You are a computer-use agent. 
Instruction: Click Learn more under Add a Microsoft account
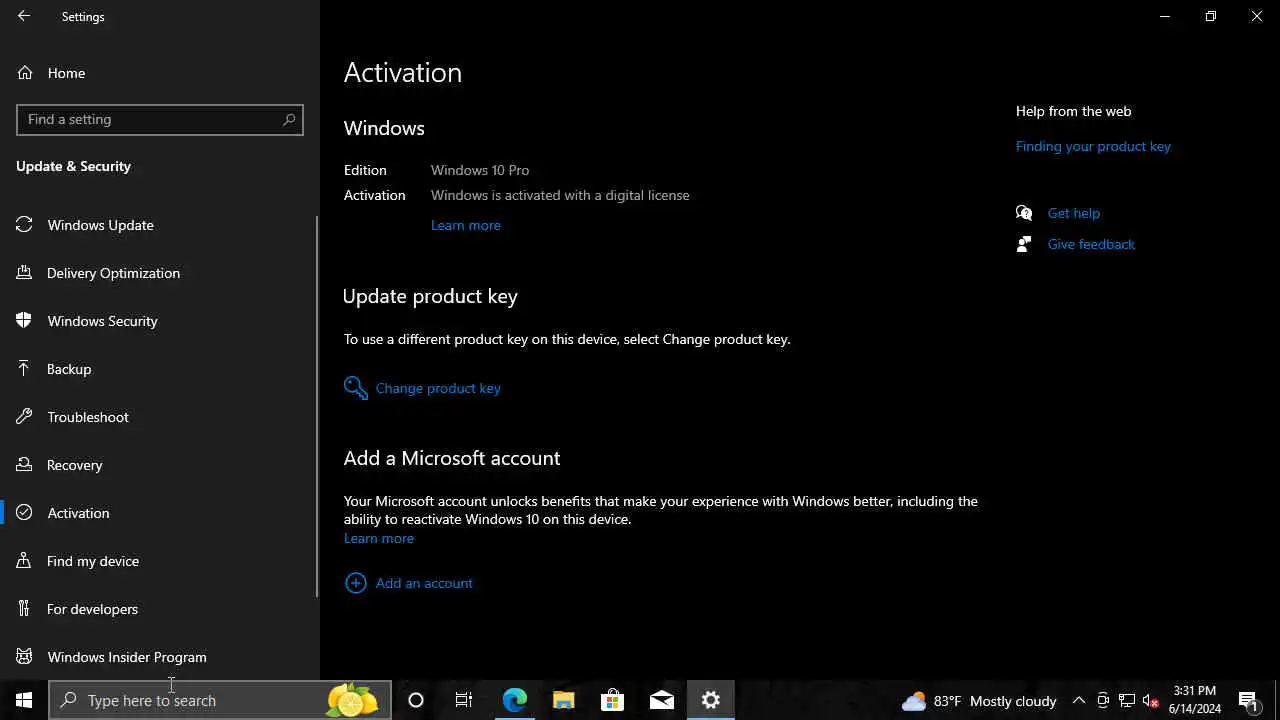pyautogui.click(x=379, y=538)
